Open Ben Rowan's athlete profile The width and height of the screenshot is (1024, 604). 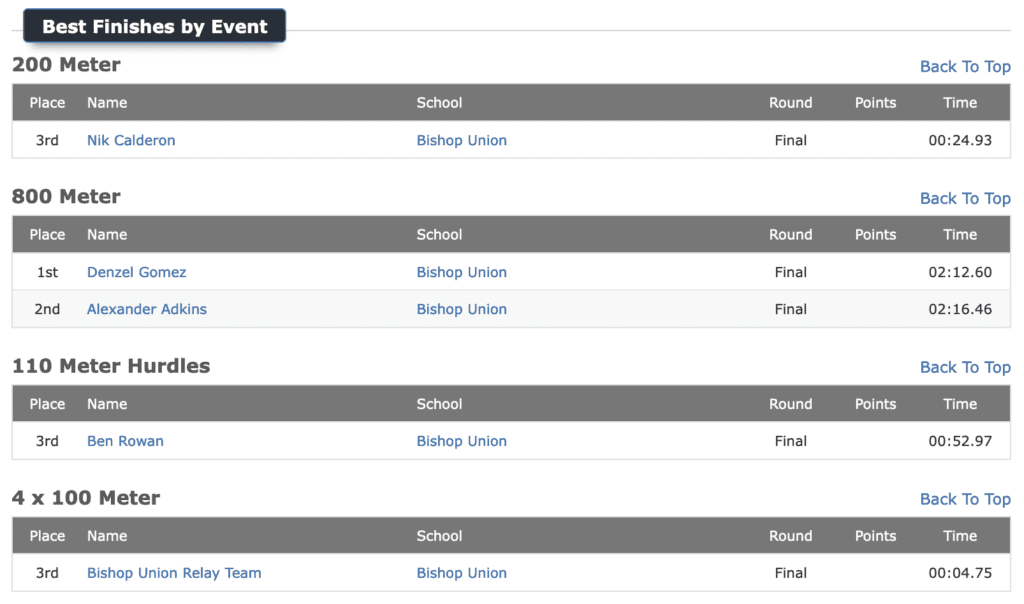coord(125,441)
